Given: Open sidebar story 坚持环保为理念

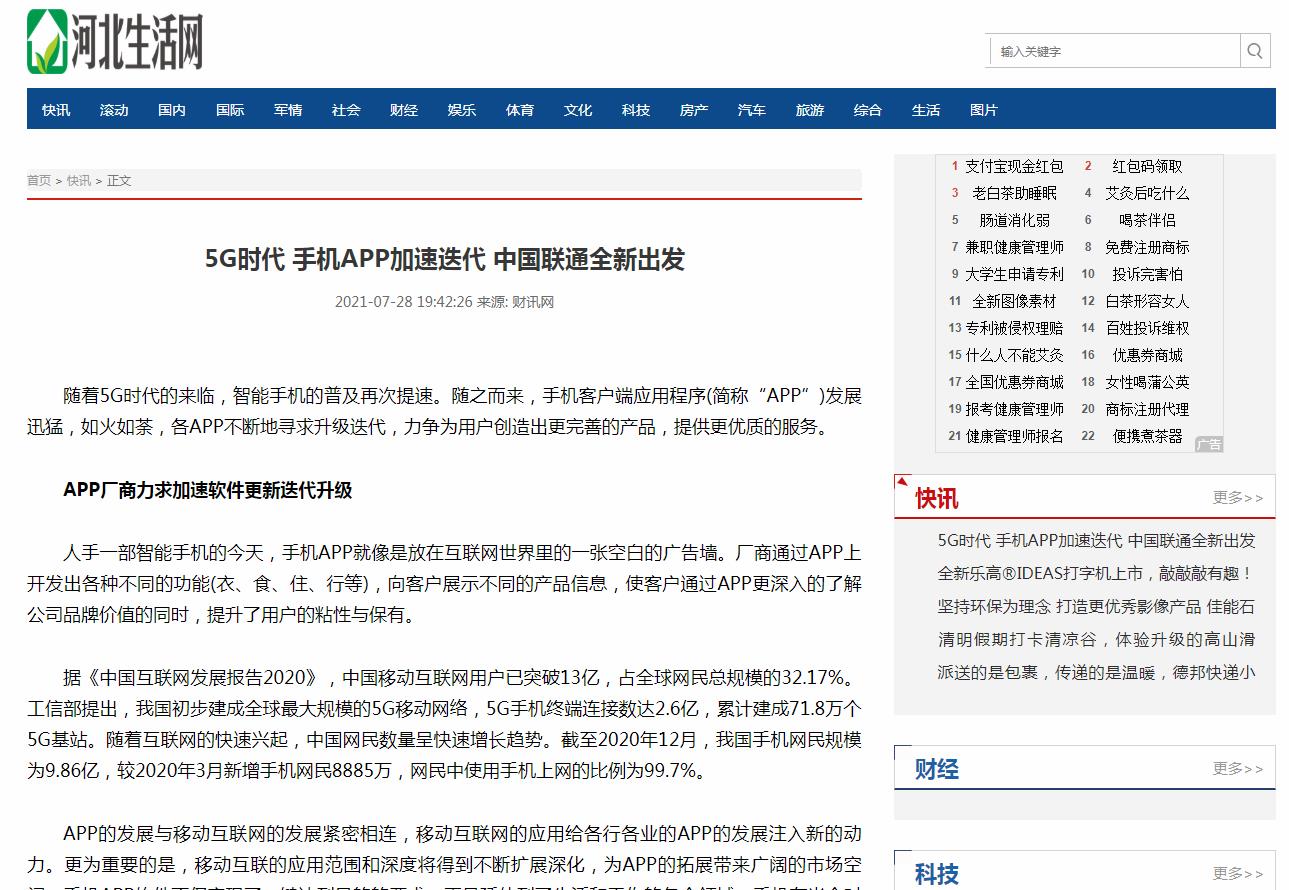Looking at the screenshot, I should [1096, 607].
